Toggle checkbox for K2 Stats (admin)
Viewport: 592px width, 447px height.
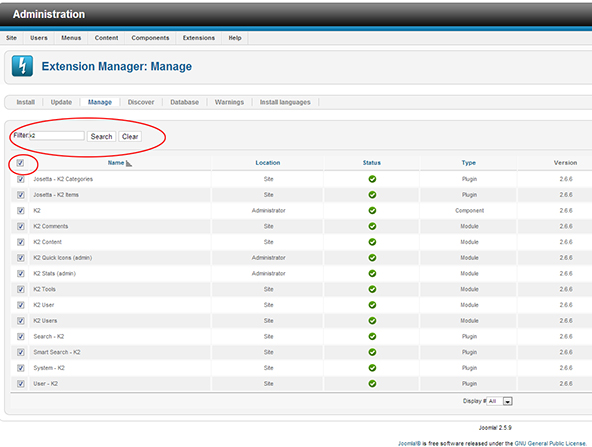pos(21,274)
